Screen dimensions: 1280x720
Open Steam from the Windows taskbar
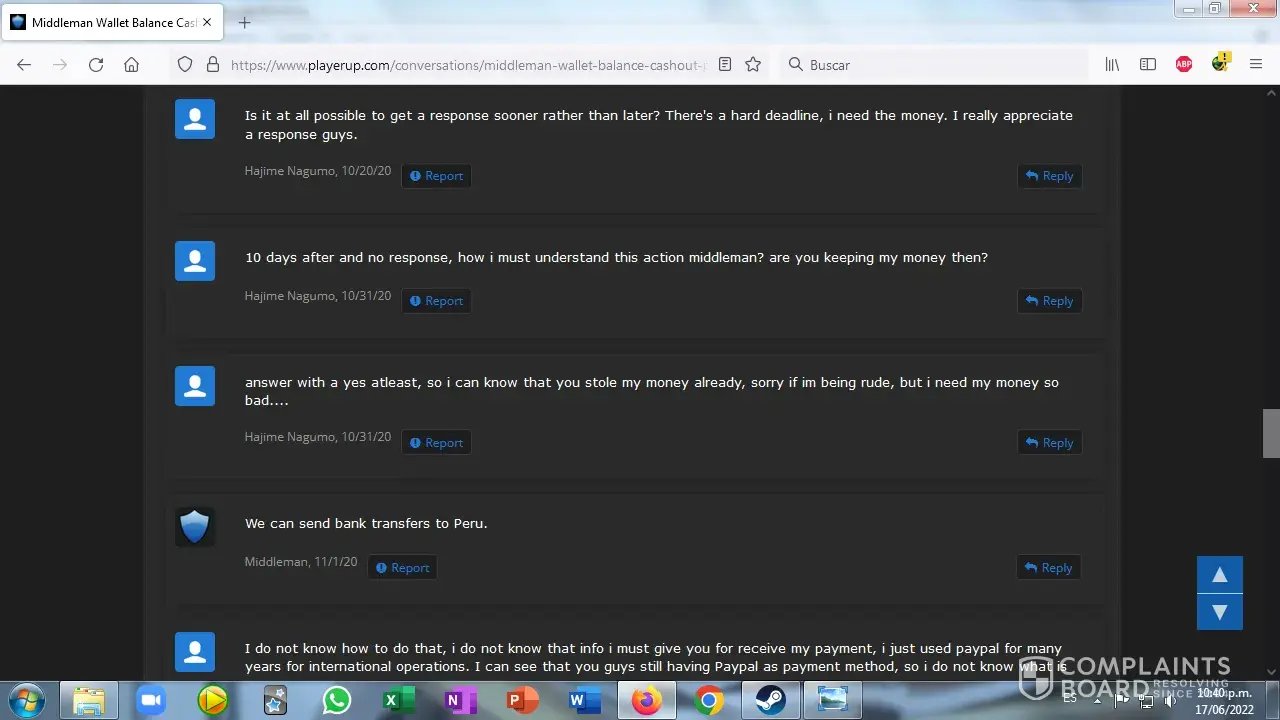pyautogui.click(x=770, y=701)
